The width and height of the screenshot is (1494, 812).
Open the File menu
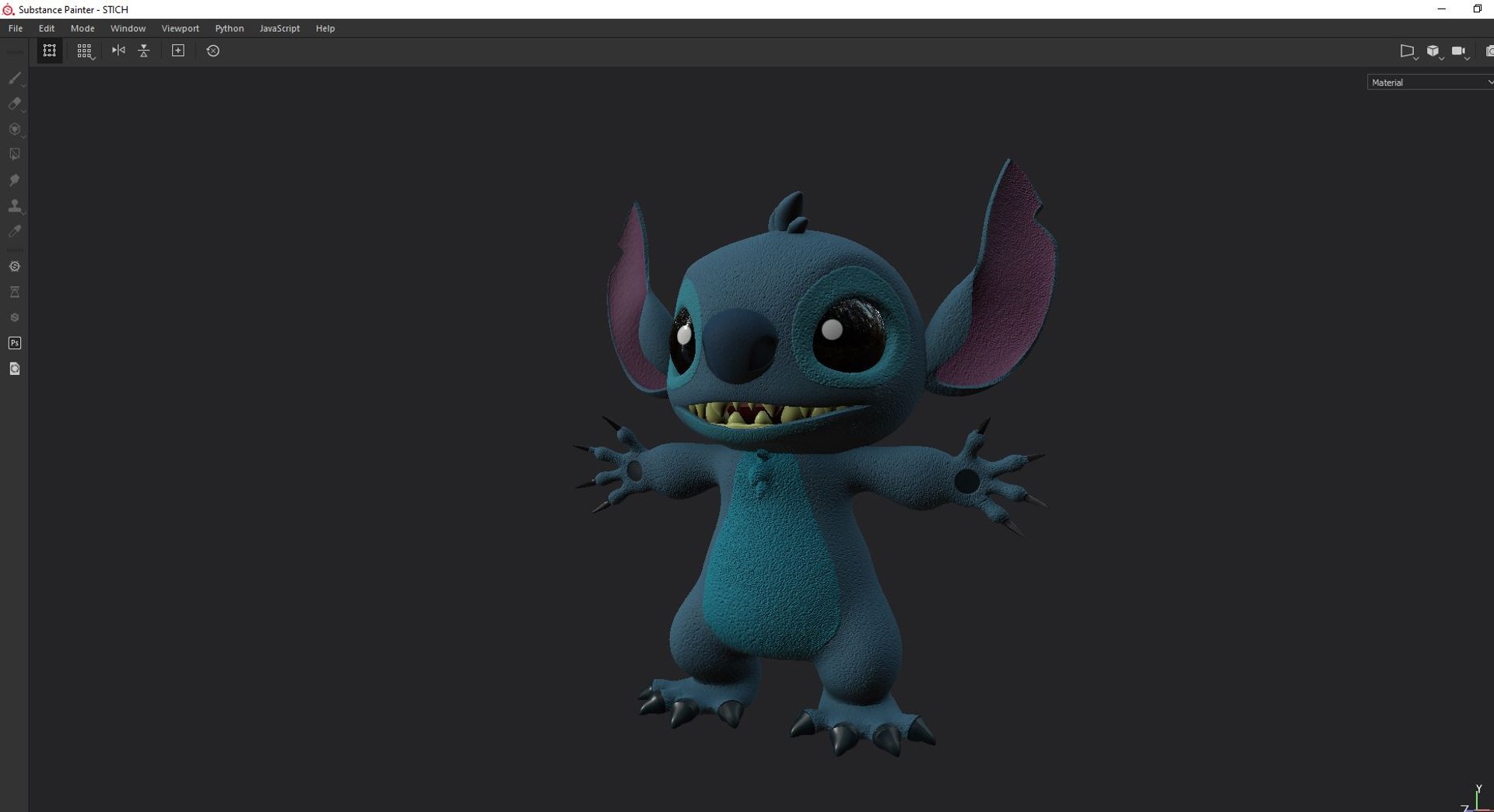[x=16, y=28]
